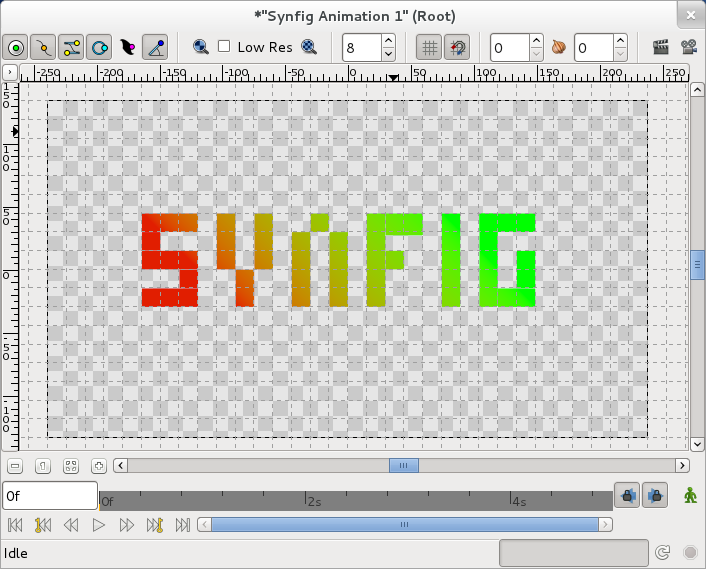This screenshot has width=706, height=569.
Task: Jump to the previous keyframe
Action: [x=43, y=525]
